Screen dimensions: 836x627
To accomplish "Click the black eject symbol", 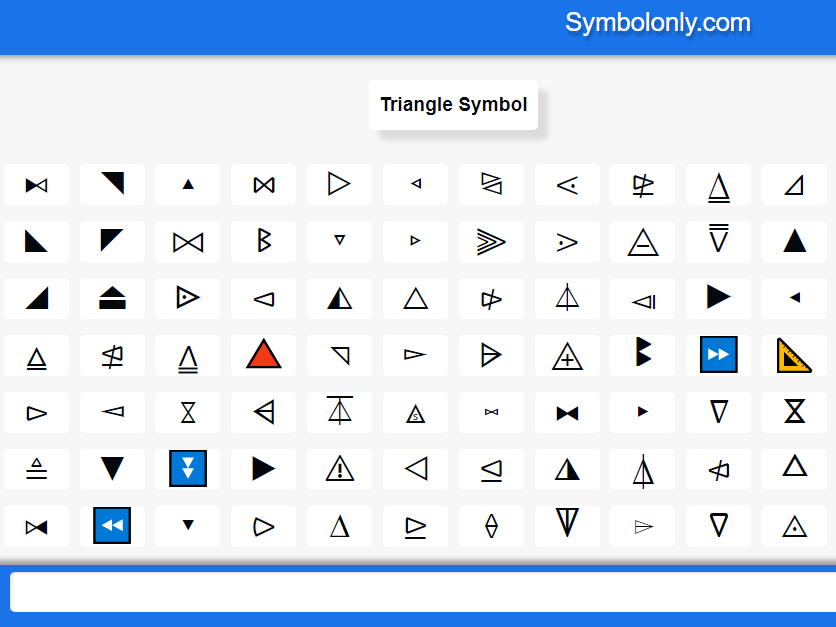I will tap(112, 298).
